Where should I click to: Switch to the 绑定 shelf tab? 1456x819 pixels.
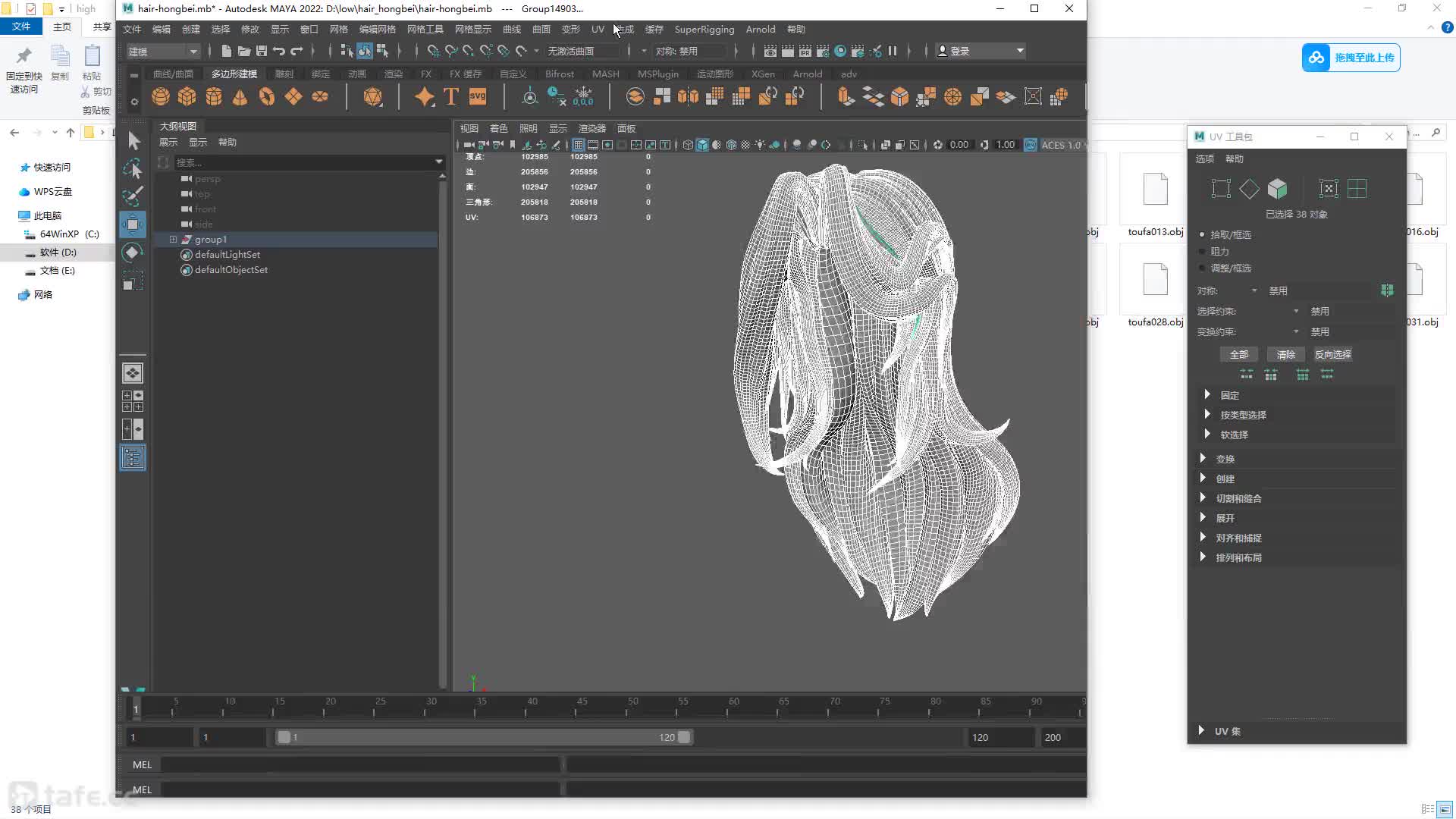point(321,74)
